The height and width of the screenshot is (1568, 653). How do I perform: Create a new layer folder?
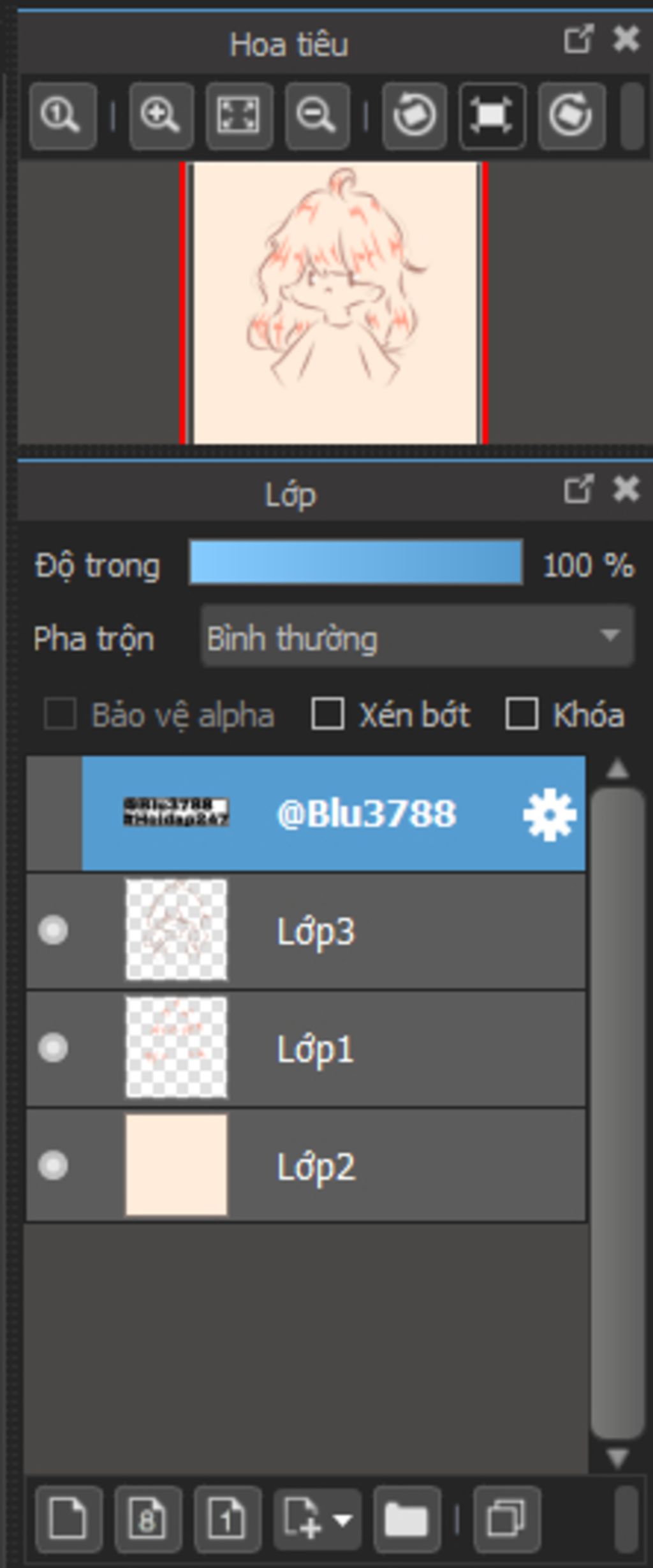(x=406, y=1518)
